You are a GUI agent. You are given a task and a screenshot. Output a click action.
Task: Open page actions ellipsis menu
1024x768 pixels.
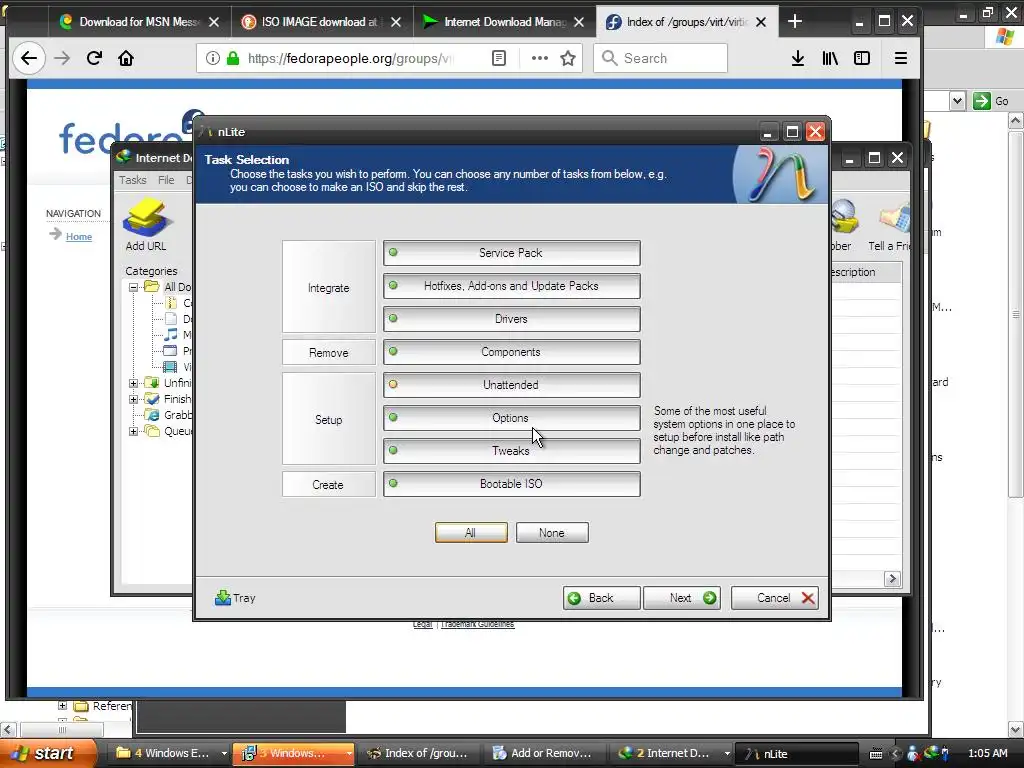pyautogui.click(x=539, y=58)
